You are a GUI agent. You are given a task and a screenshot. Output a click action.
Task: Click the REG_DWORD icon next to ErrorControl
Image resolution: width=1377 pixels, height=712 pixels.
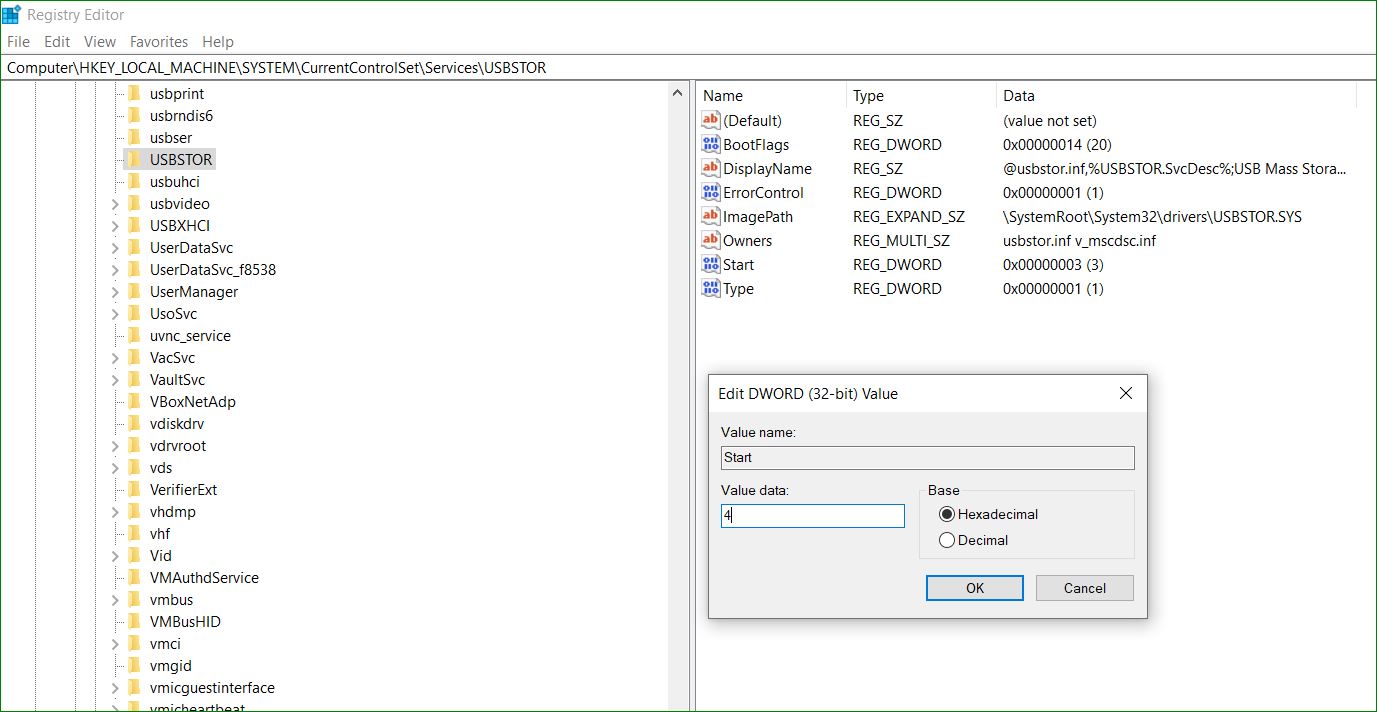pos(709,192)
